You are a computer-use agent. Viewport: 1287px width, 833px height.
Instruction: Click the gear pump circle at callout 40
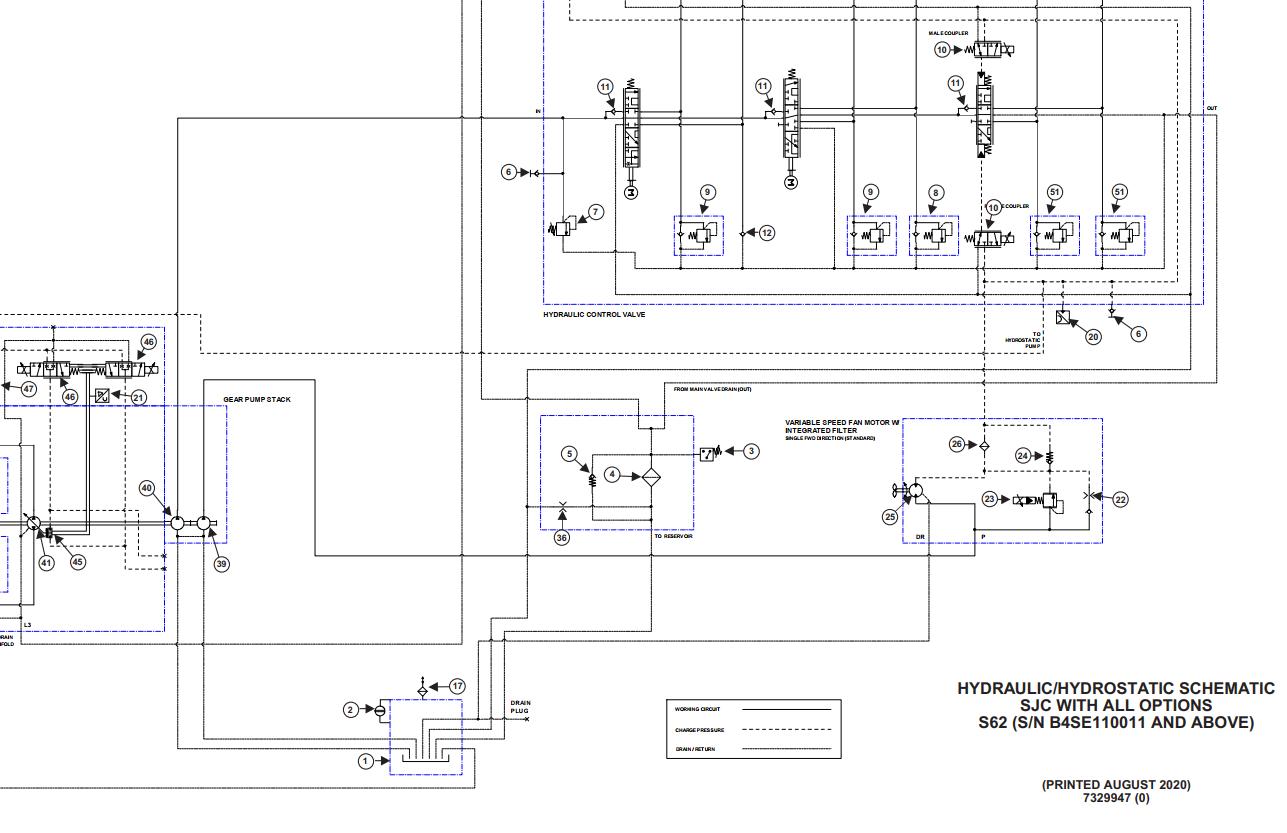177,522
